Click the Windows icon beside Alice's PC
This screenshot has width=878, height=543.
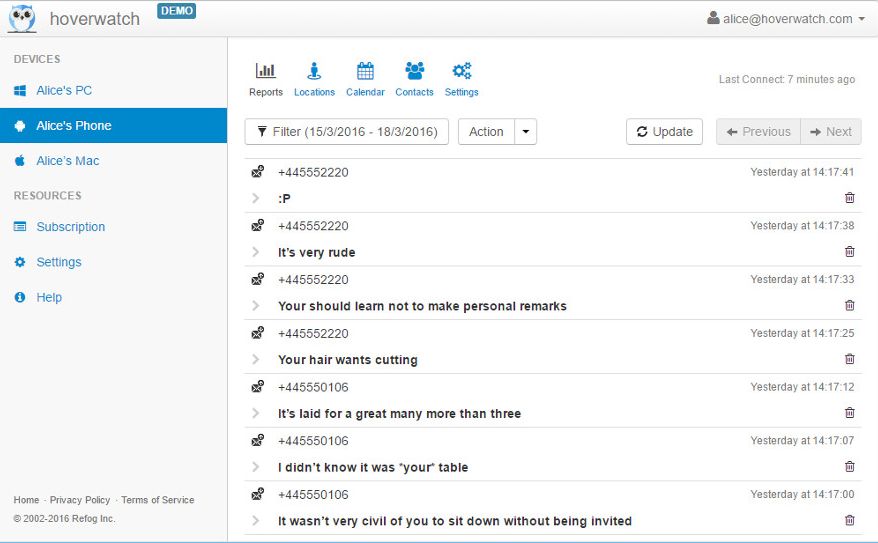point(20,91)
